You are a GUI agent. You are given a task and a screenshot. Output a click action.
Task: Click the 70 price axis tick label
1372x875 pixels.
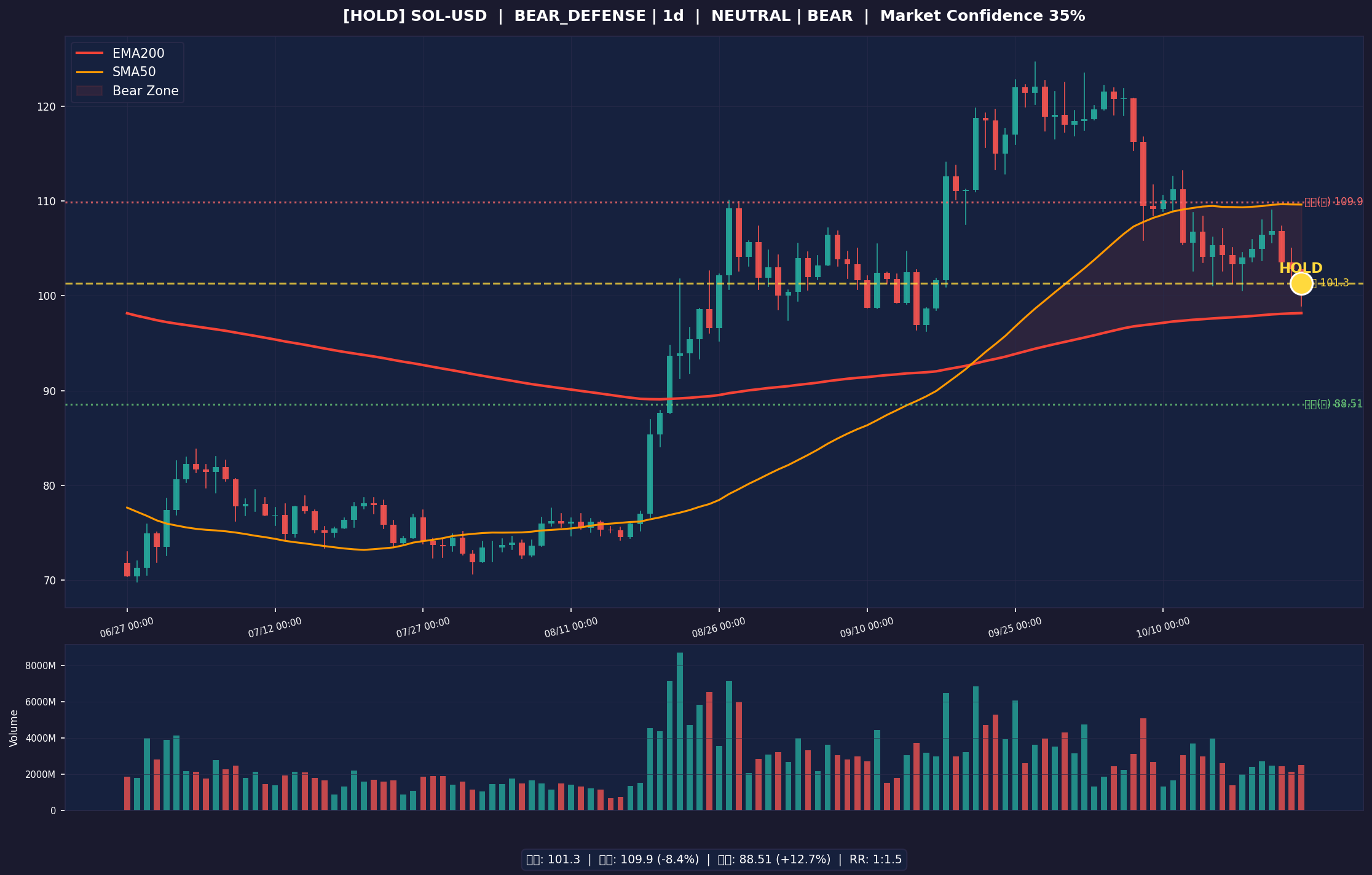(49, 581)
